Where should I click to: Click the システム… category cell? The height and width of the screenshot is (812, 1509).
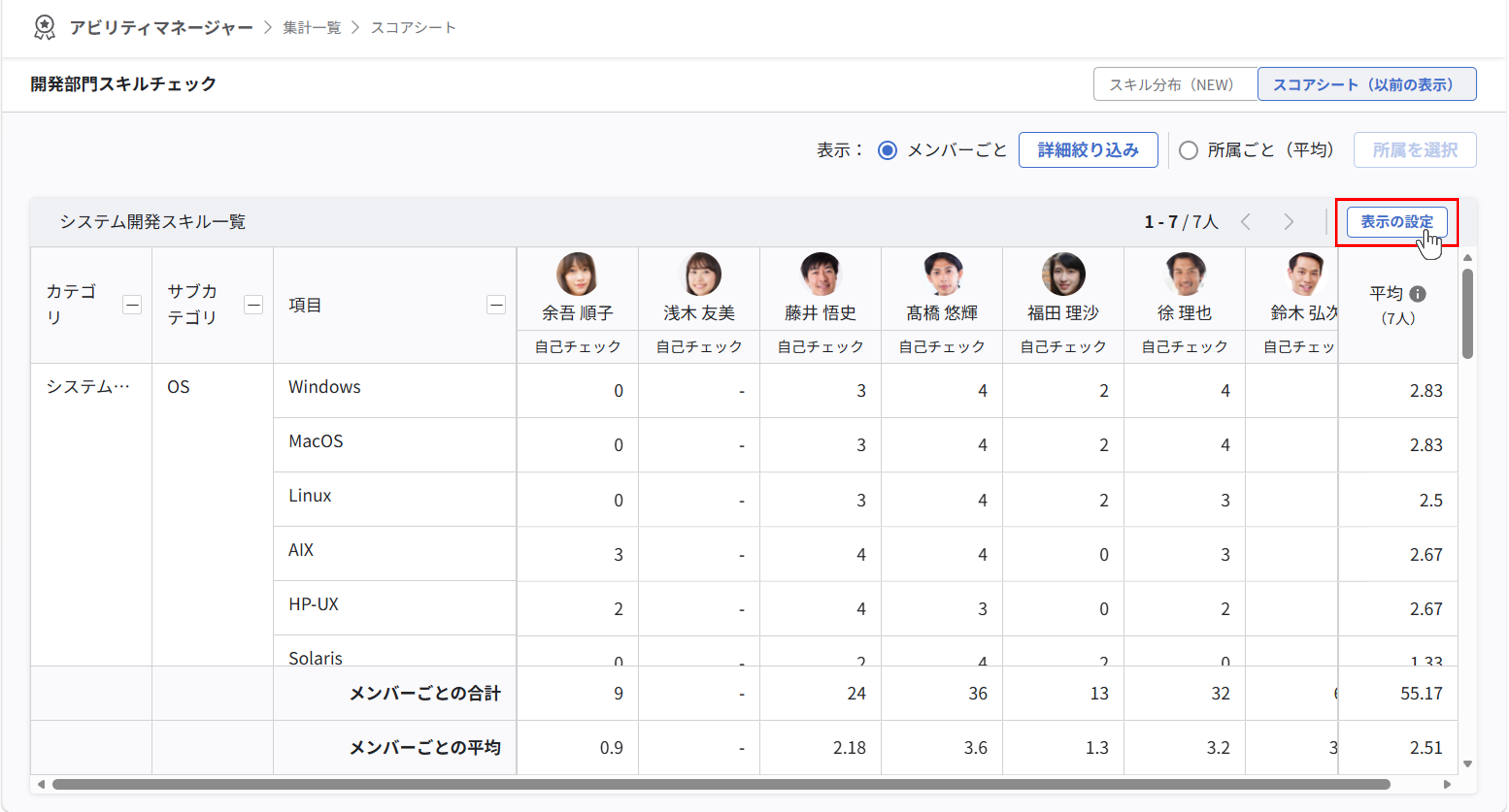(x=88, y=387)
